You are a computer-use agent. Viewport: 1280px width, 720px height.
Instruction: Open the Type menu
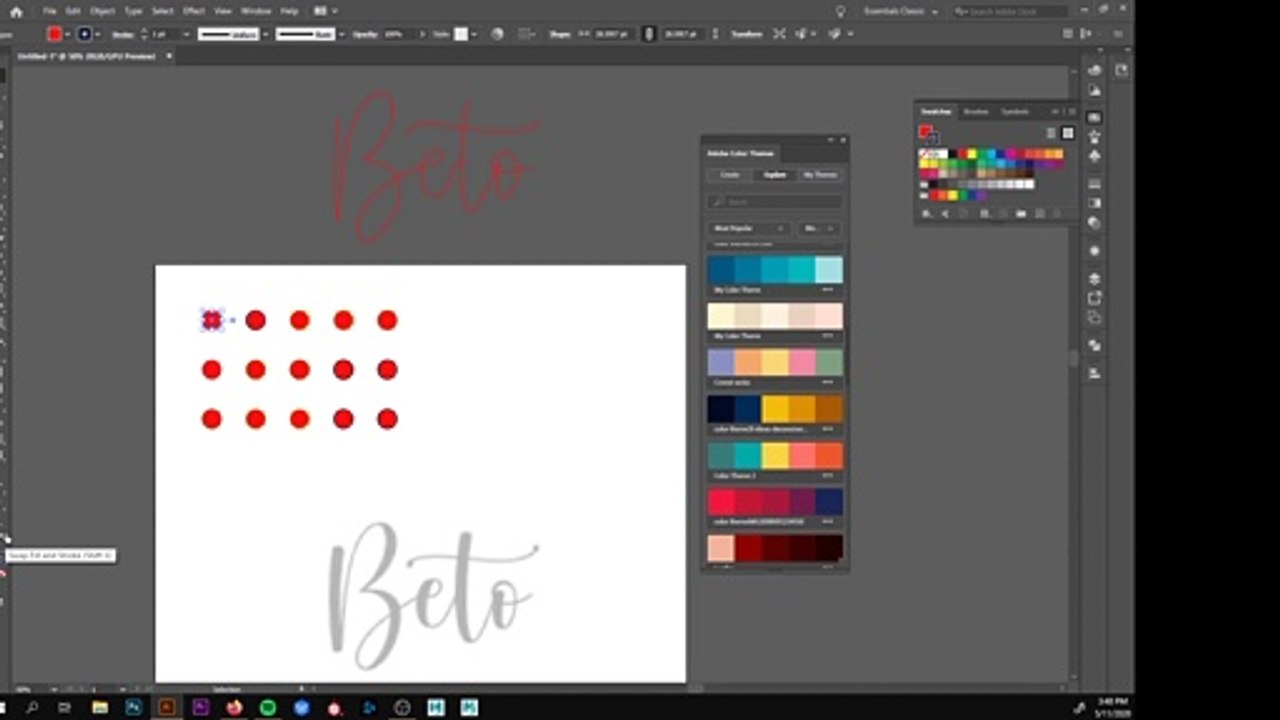tap(133, 11)
